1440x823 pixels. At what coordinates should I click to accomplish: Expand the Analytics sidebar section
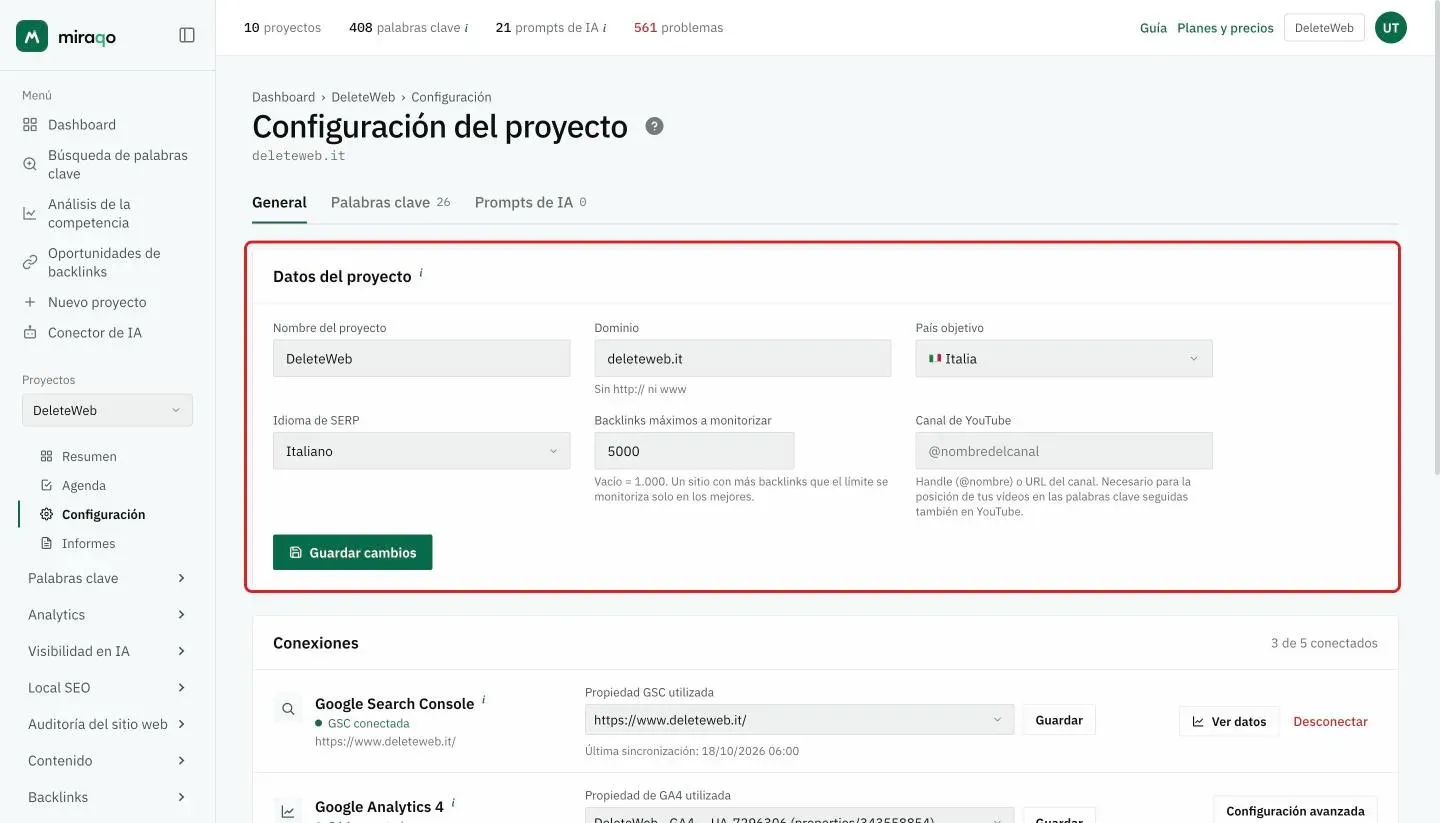pos(107,615)
